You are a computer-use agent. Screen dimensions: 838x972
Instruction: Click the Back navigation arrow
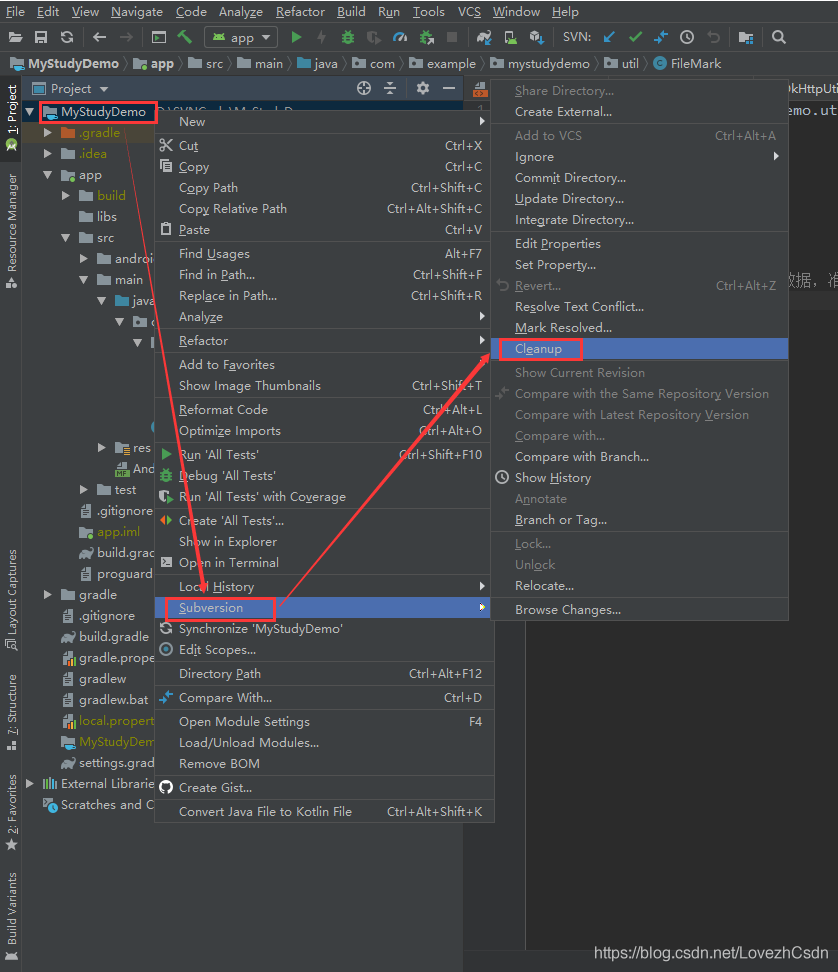99,37
